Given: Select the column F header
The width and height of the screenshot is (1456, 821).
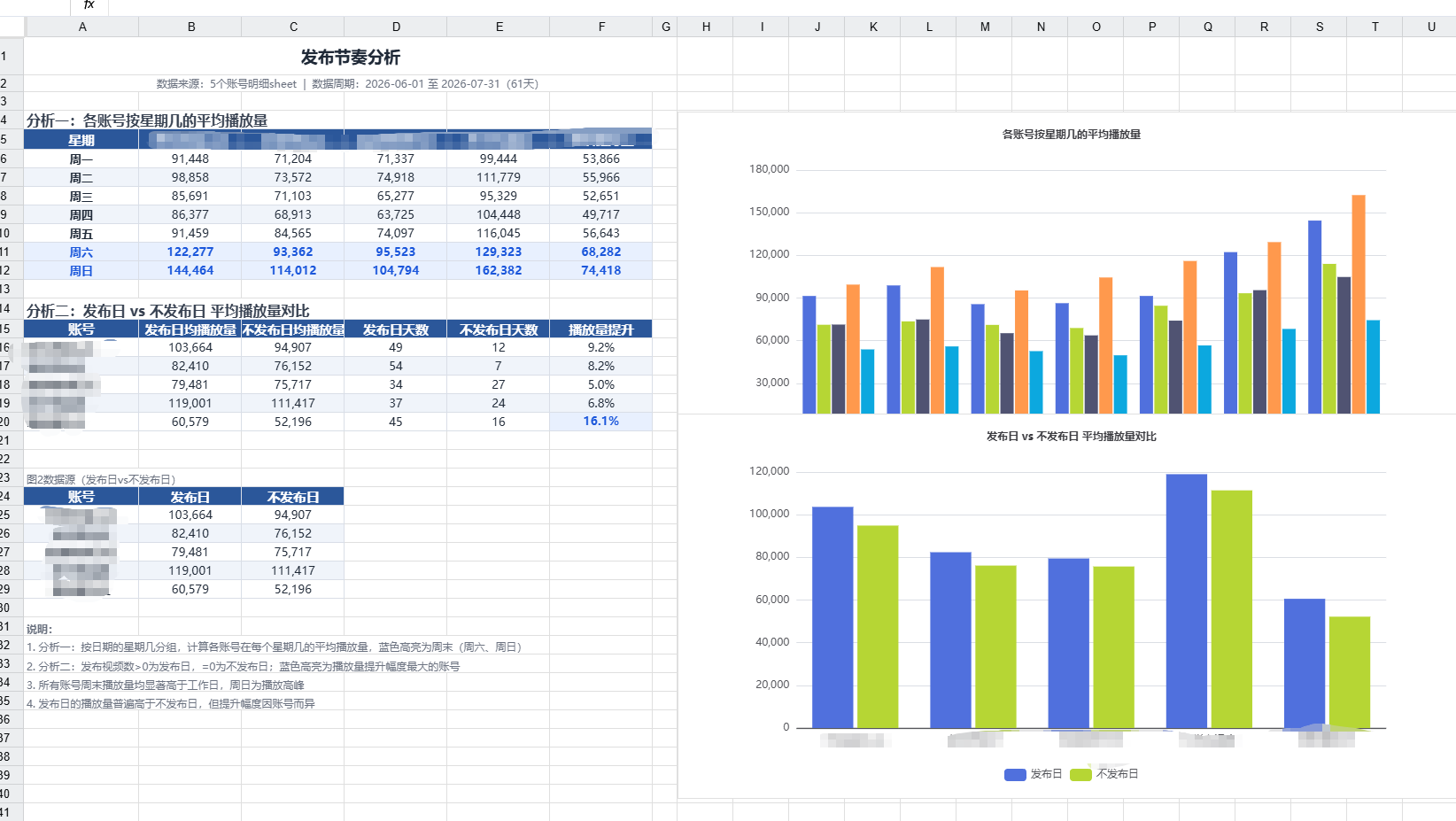Looking at the screenshot, I should 601,27.
